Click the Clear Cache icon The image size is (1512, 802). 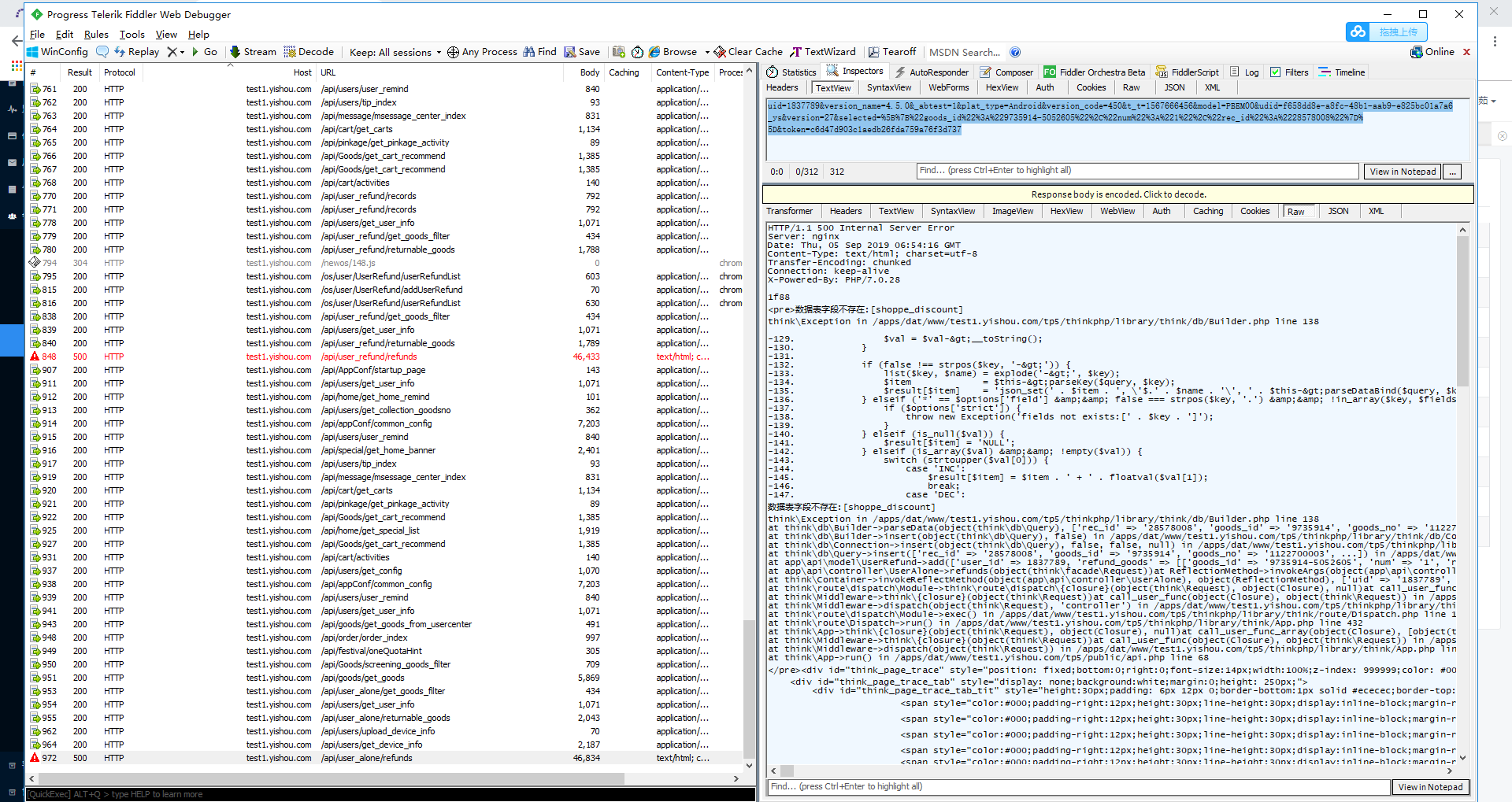[x=720, y=52]
